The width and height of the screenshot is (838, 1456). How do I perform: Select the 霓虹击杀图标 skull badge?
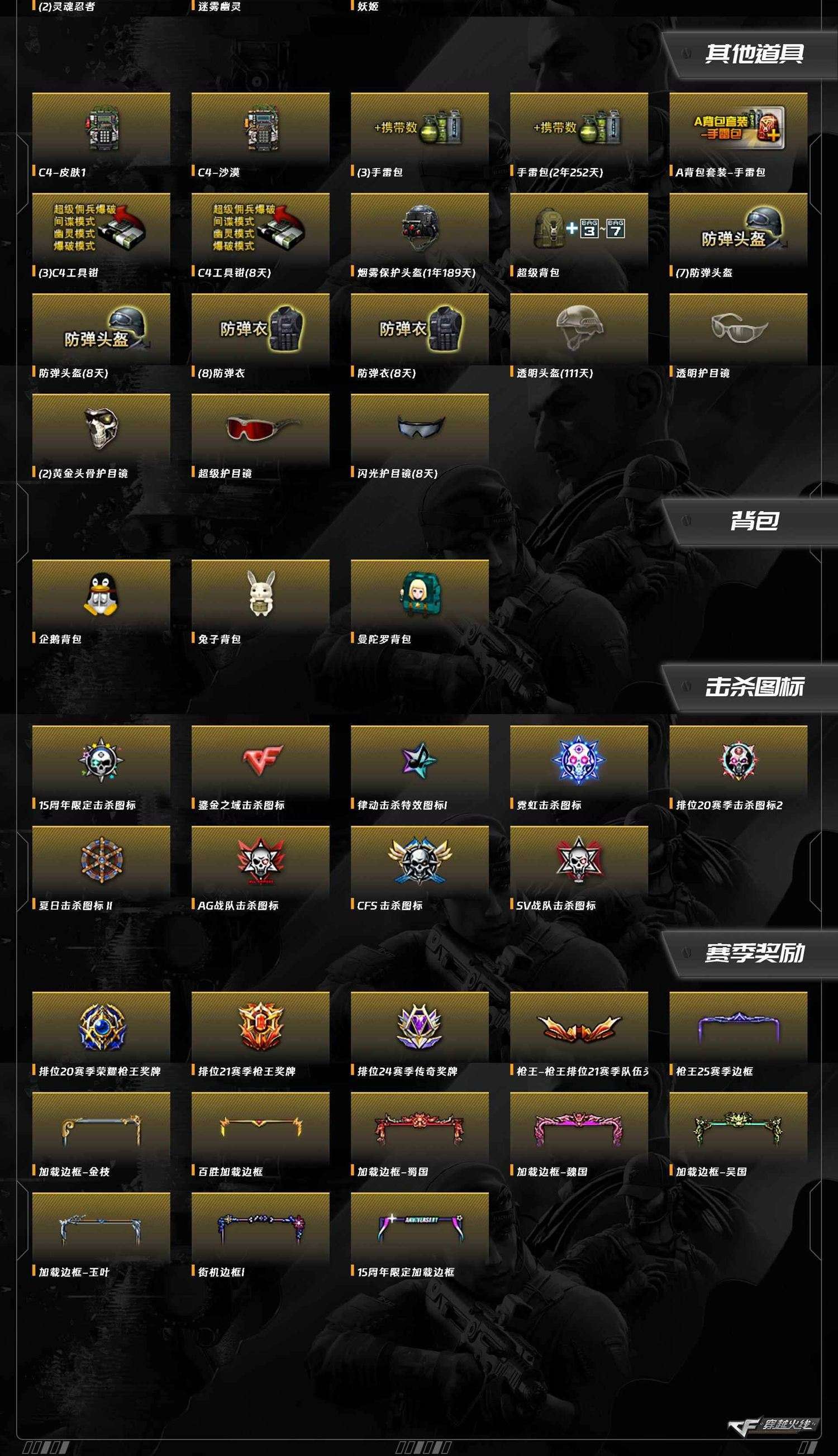pyautogui.click(x=579, y=760)
